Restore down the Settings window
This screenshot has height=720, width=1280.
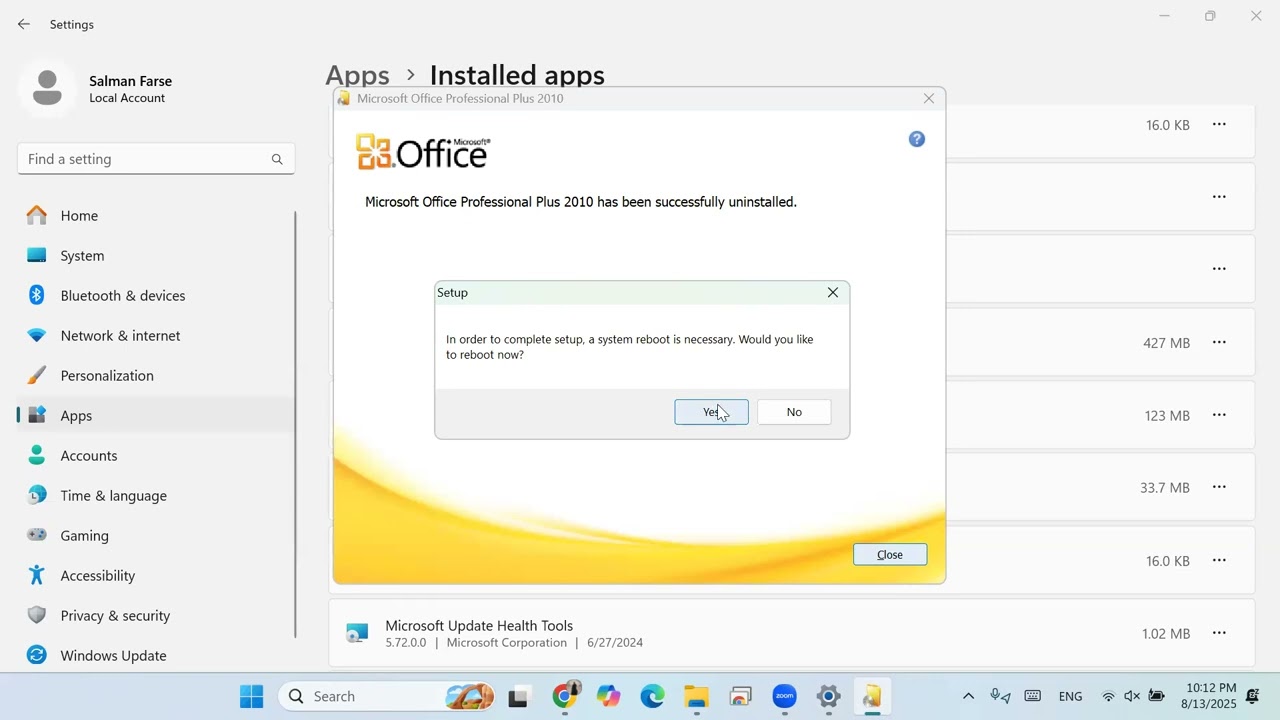pos(1210,16)
